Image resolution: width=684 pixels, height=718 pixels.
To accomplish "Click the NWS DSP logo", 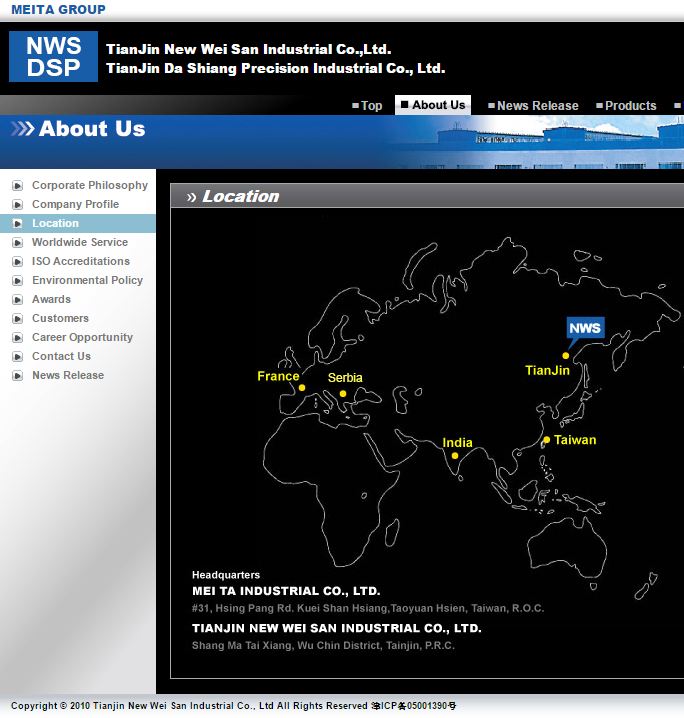I will [53, 56].
